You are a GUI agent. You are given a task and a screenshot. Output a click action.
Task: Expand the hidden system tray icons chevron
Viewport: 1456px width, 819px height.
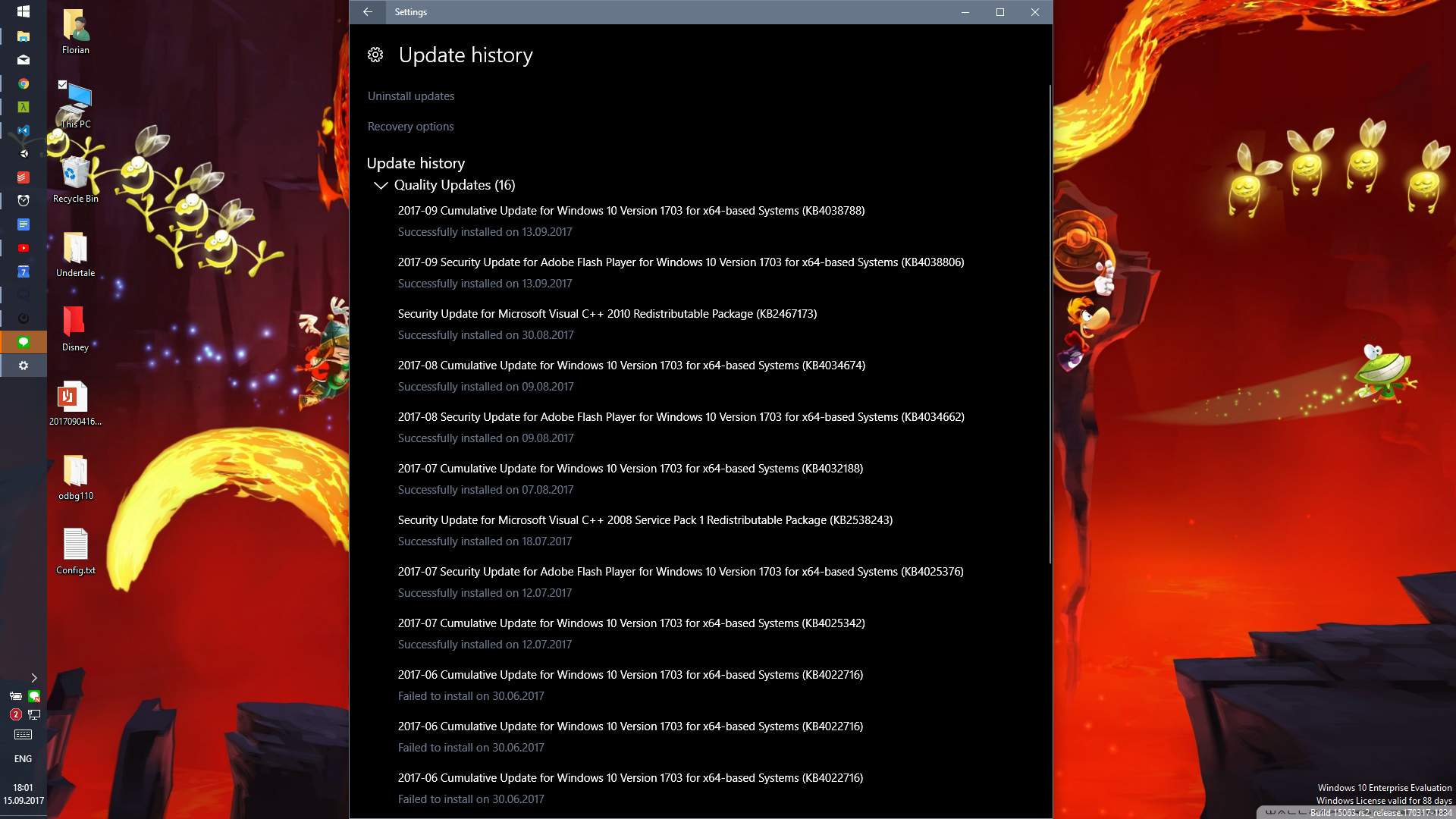(33, 677)
